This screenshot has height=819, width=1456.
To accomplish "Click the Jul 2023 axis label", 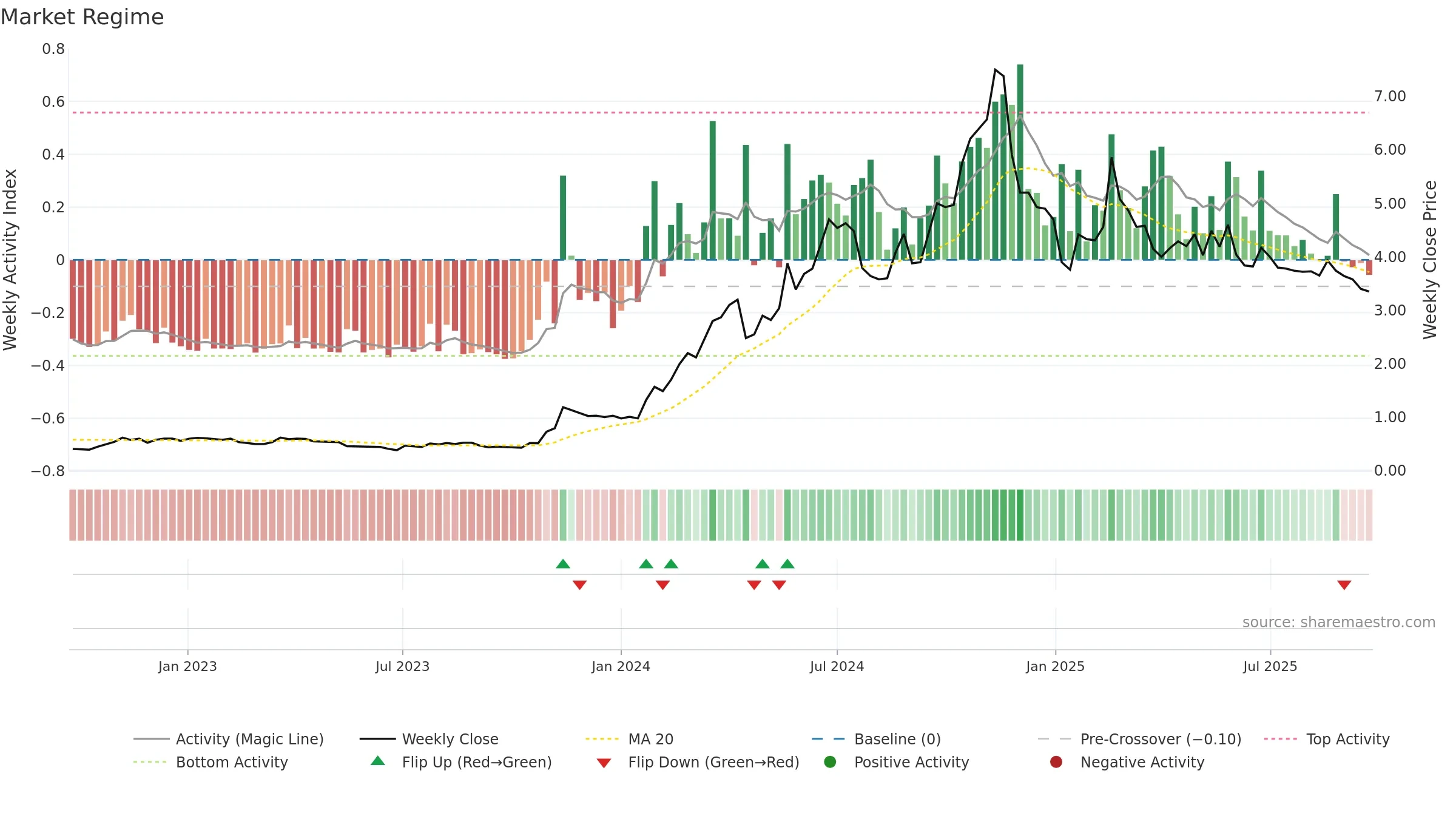I will (402, 666).
